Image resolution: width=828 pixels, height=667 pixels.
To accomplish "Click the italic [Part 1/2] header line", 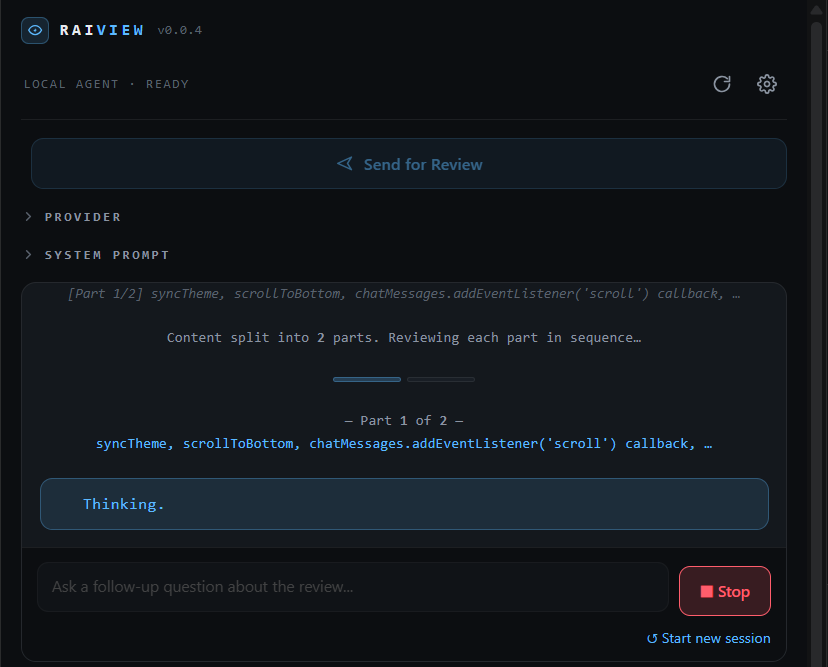I will pyautogui.click(x=404, y=294).
